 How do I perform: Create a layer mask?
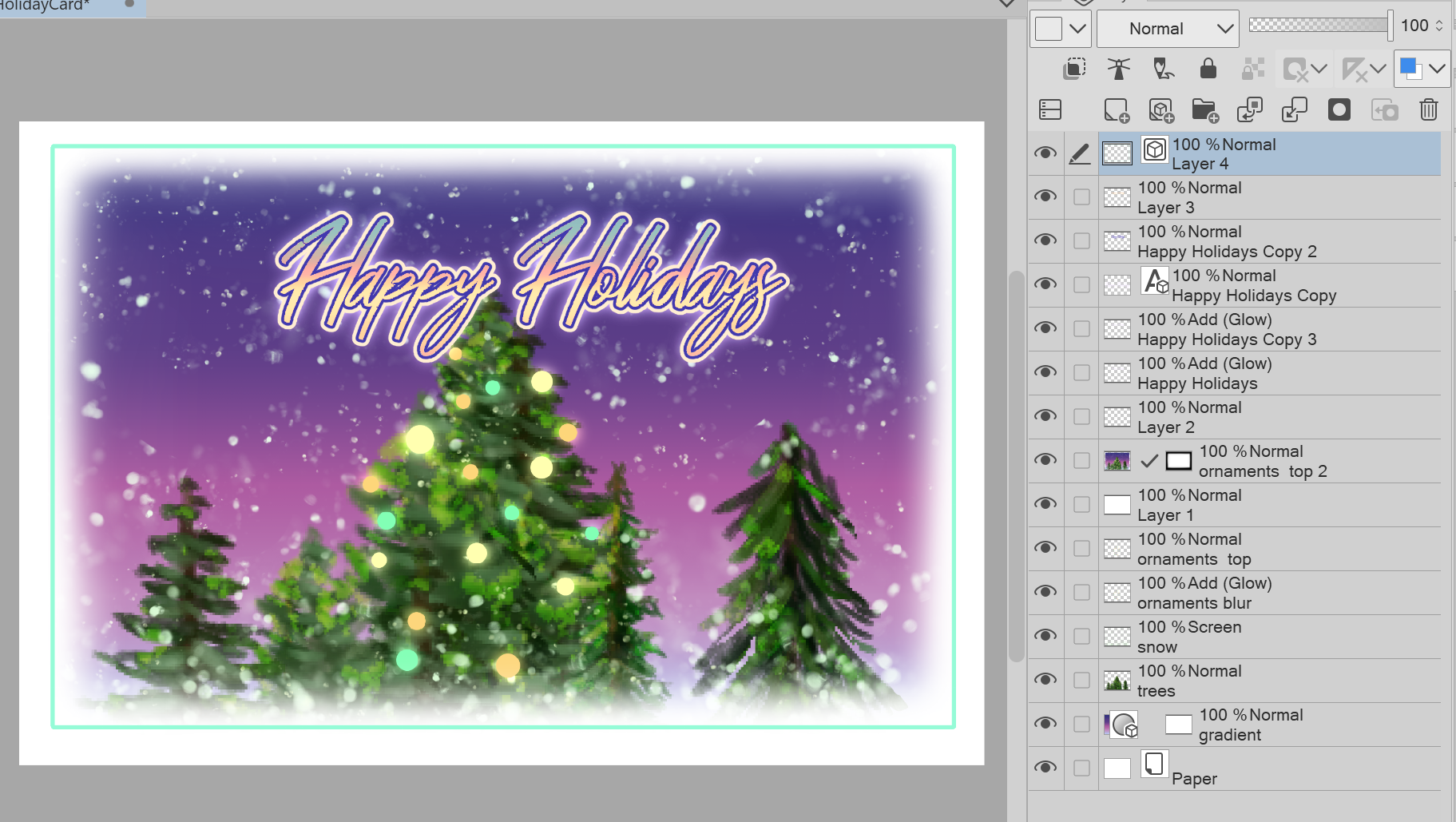point(1339,109)
